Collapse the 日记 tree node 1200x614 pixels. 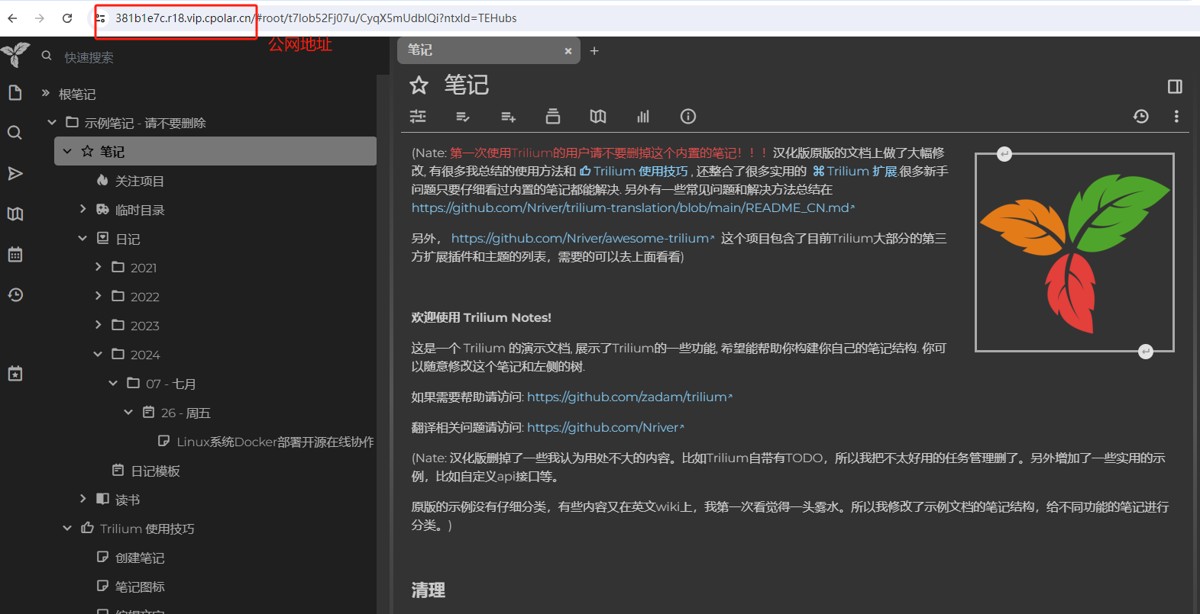(x=83, y=239)
